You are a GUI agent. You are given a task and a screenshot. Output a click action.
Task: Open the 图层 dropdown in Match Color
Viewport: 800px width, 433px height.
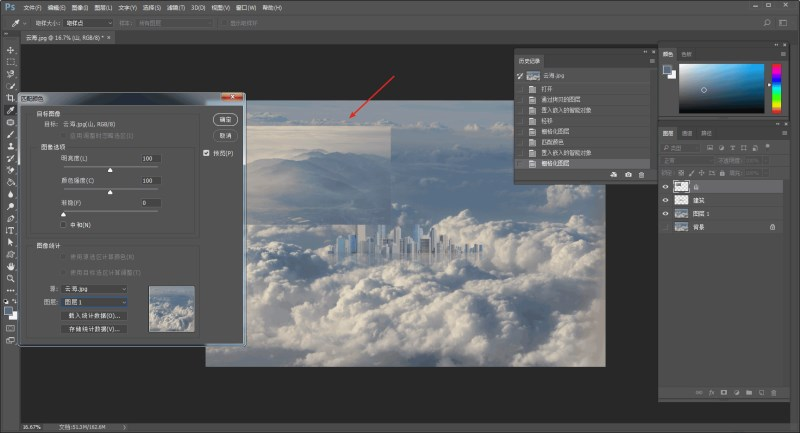click(94, 301)
